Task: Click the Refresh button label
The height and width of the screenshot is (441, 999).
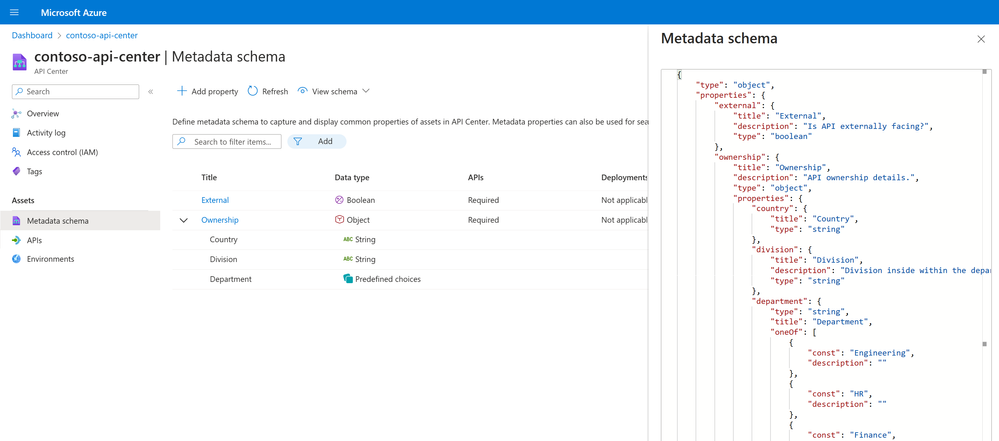Action: point(275,92)
